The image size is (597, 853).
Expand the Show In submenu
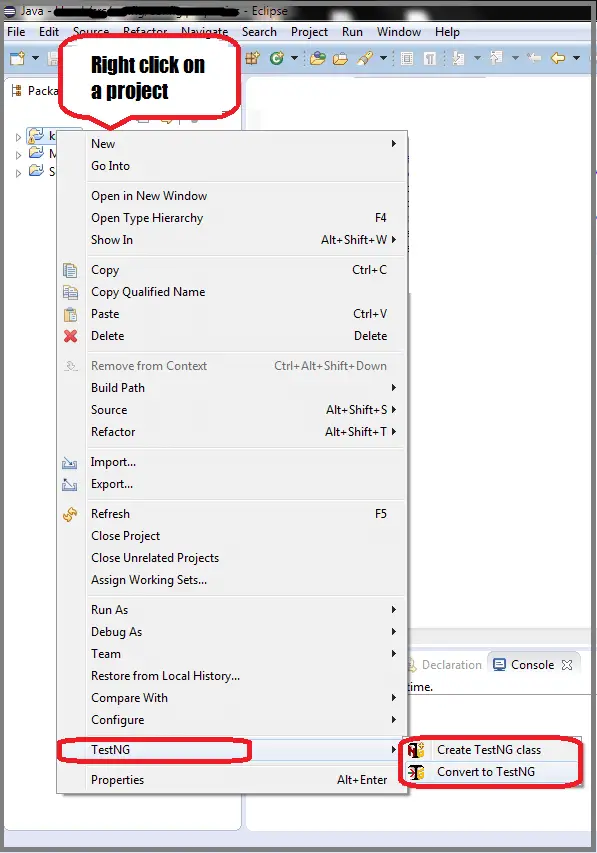click(x=232, y=240)
